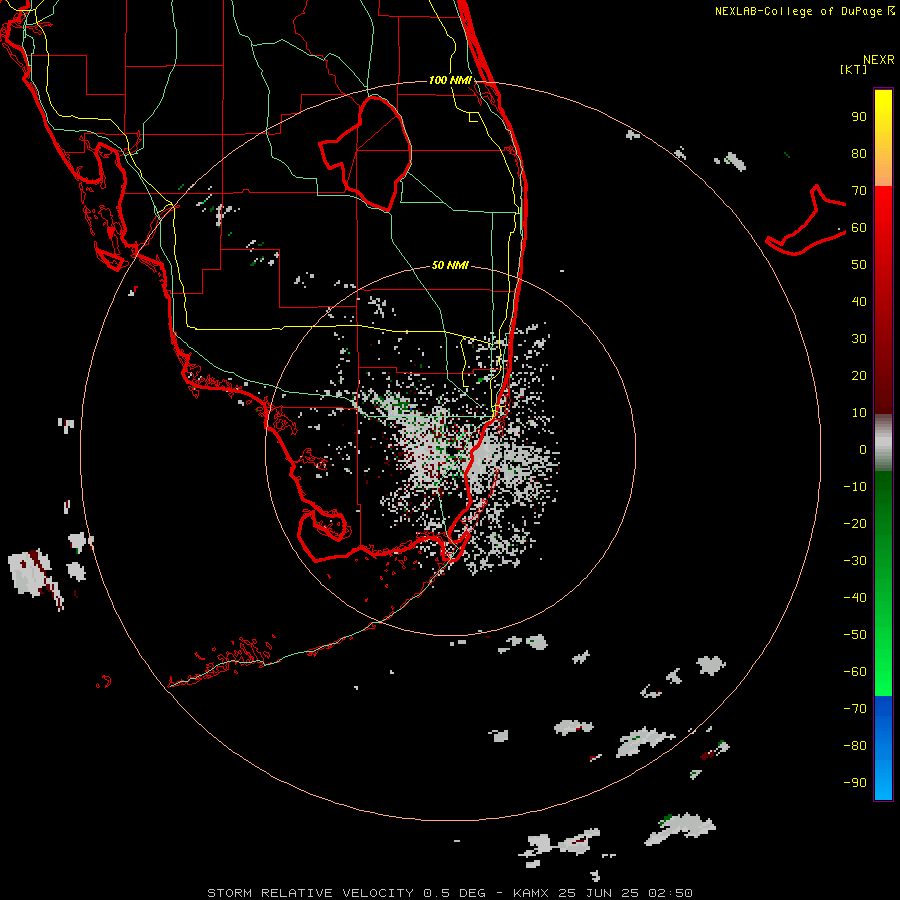
Task: Click the 20 value on velocity scale
Action: click(859, 376)
